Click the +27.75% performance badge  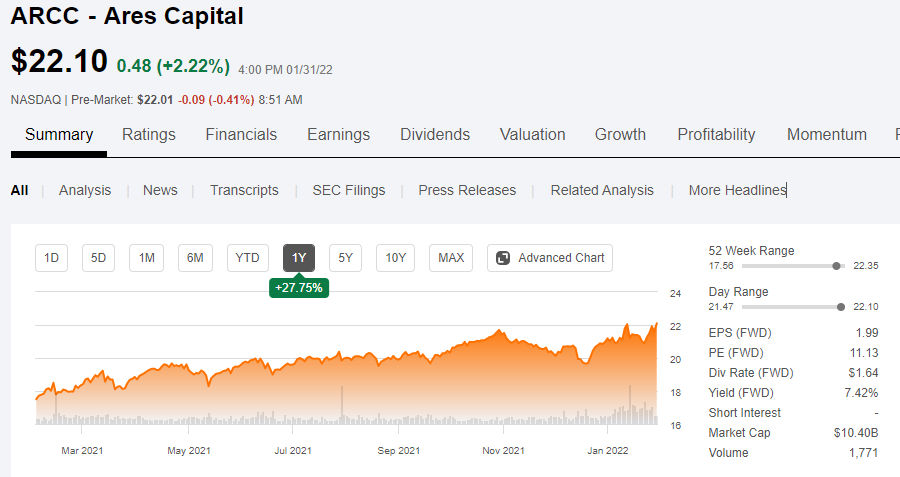299,288
